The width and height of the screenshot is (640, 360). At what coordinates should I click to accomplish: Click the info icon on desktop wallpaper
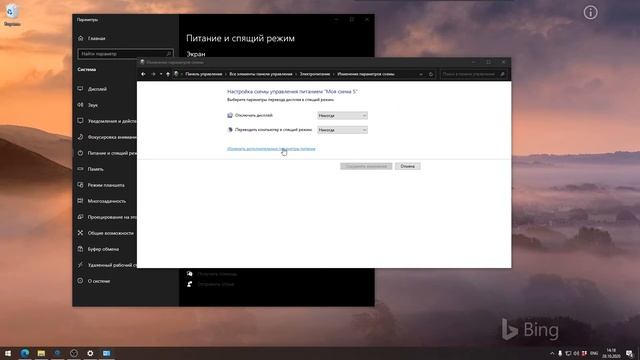point(590,13)
